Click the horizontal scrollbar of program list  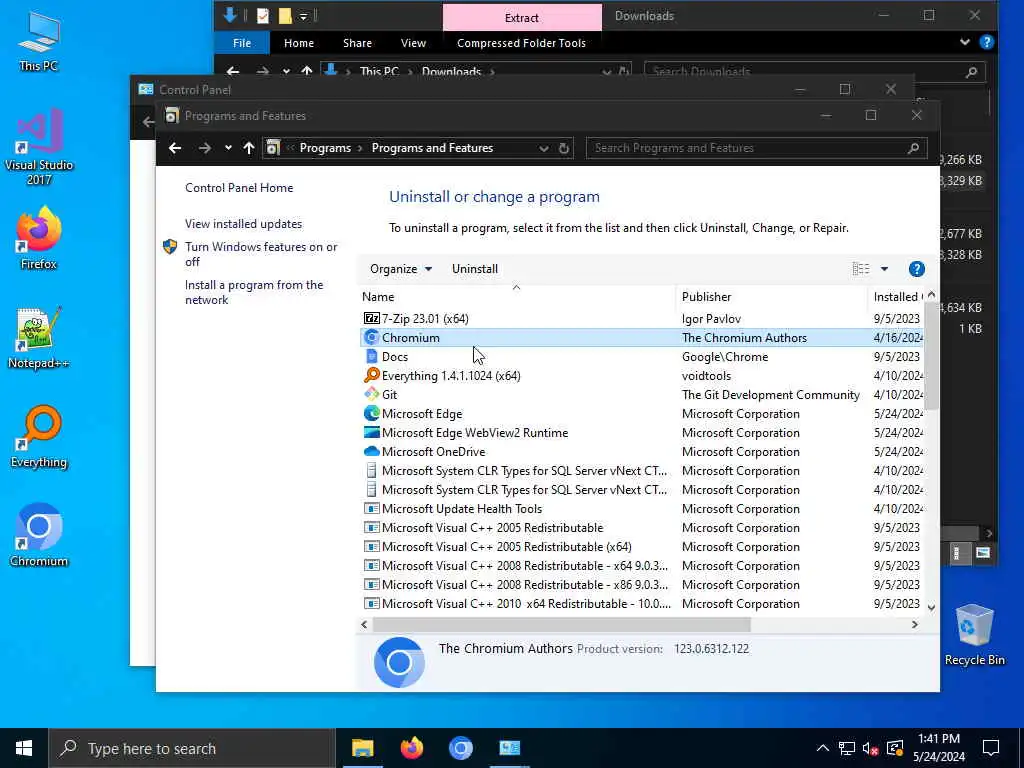click(x=561, y=625)
